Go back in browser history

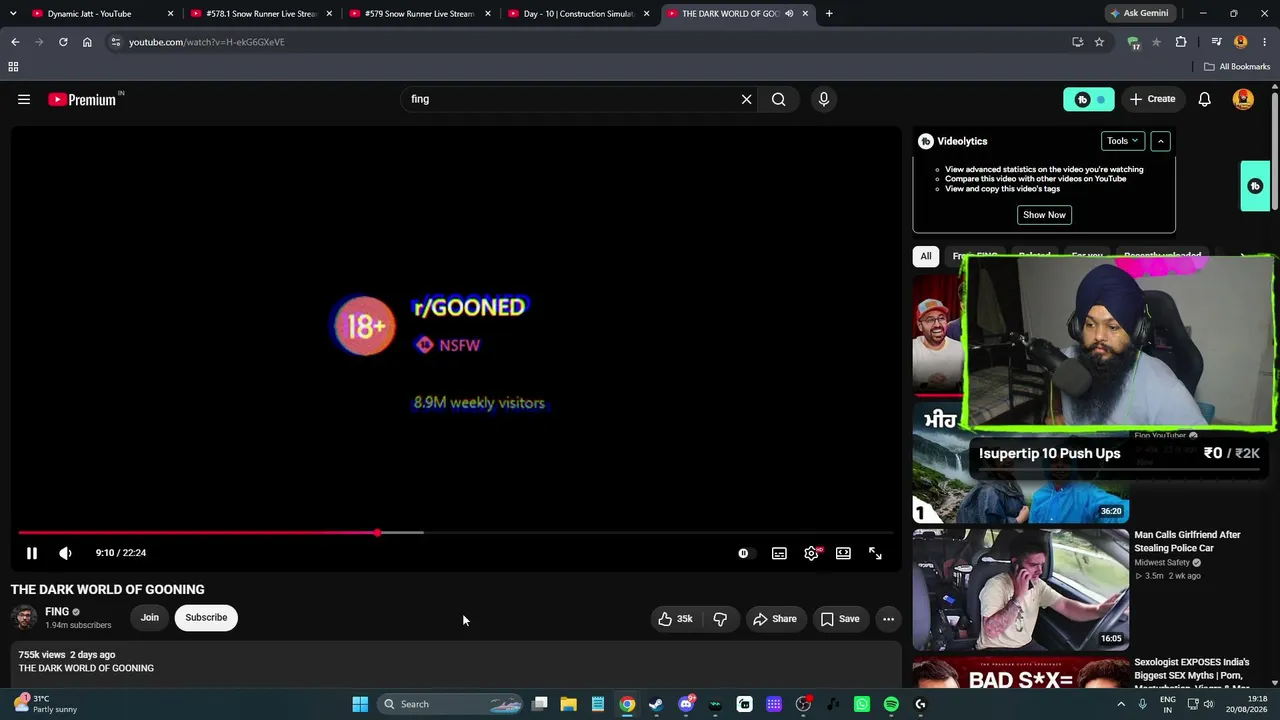click(x=15, y=42)
